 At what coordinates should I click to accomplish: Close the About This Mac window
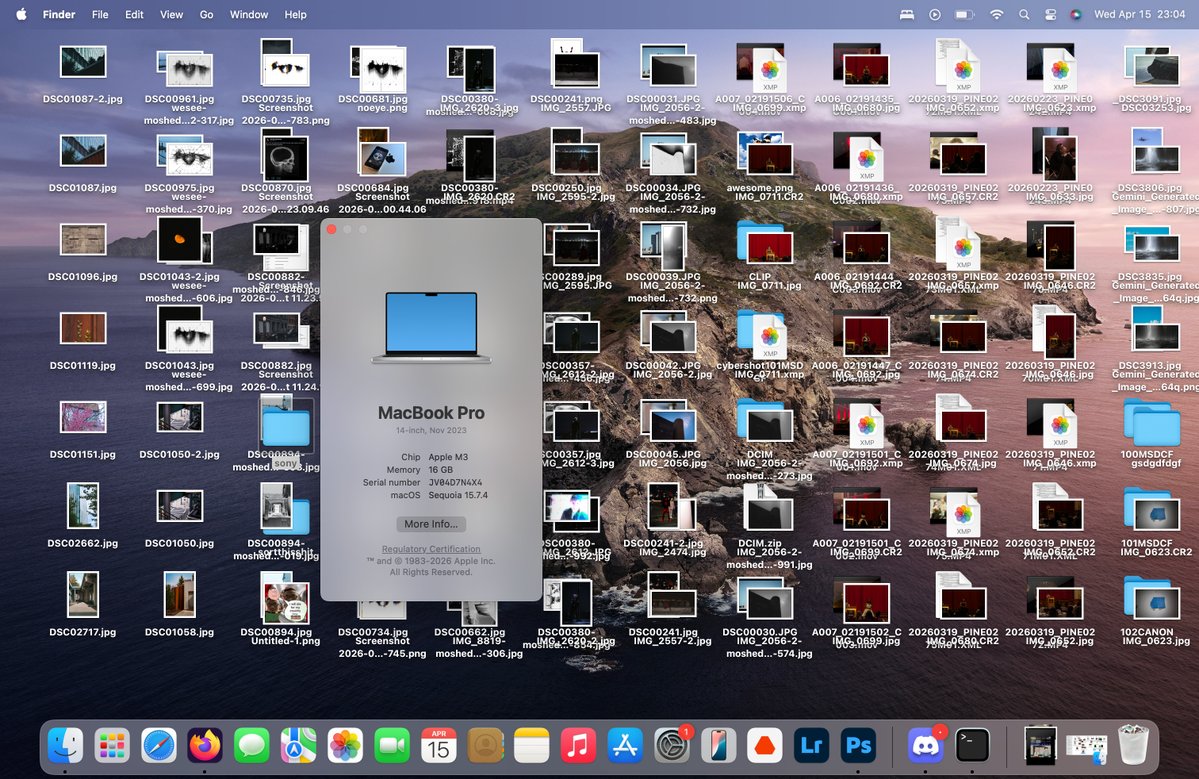click(x=331, y=229)
